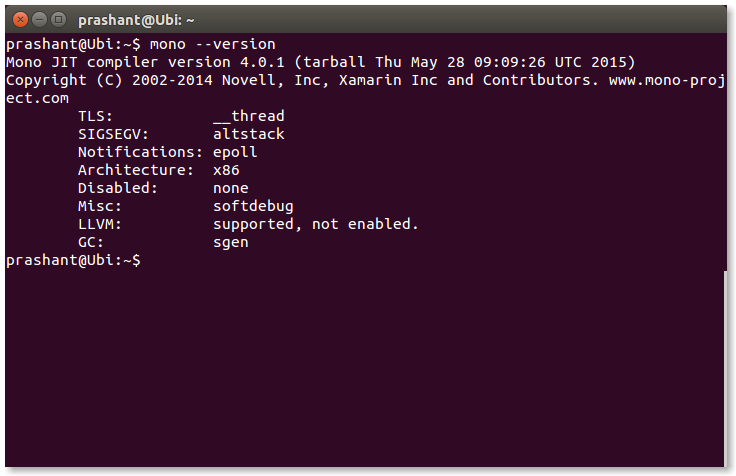Minimize the terminal window
736x476 pixels.
click(x=39, y=20)
